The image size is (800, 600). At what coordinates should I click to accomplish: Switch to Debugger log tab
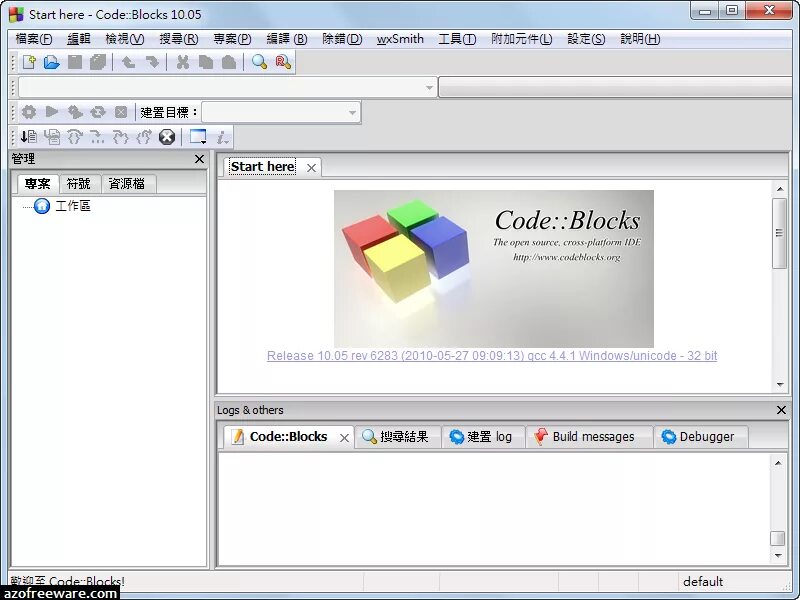(x=701, y=437)
